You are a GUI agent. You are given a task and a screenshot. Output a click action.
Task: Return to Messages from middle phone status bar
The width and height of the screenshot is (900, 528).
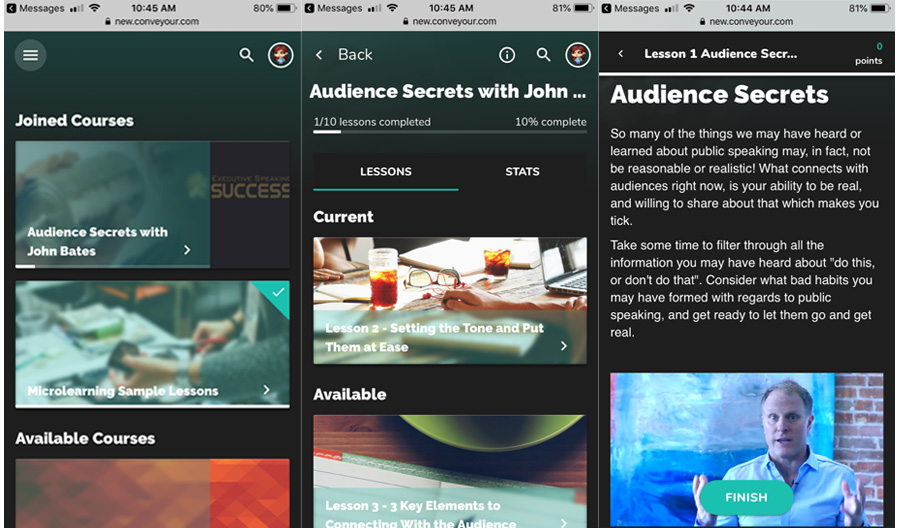(333, 8)
